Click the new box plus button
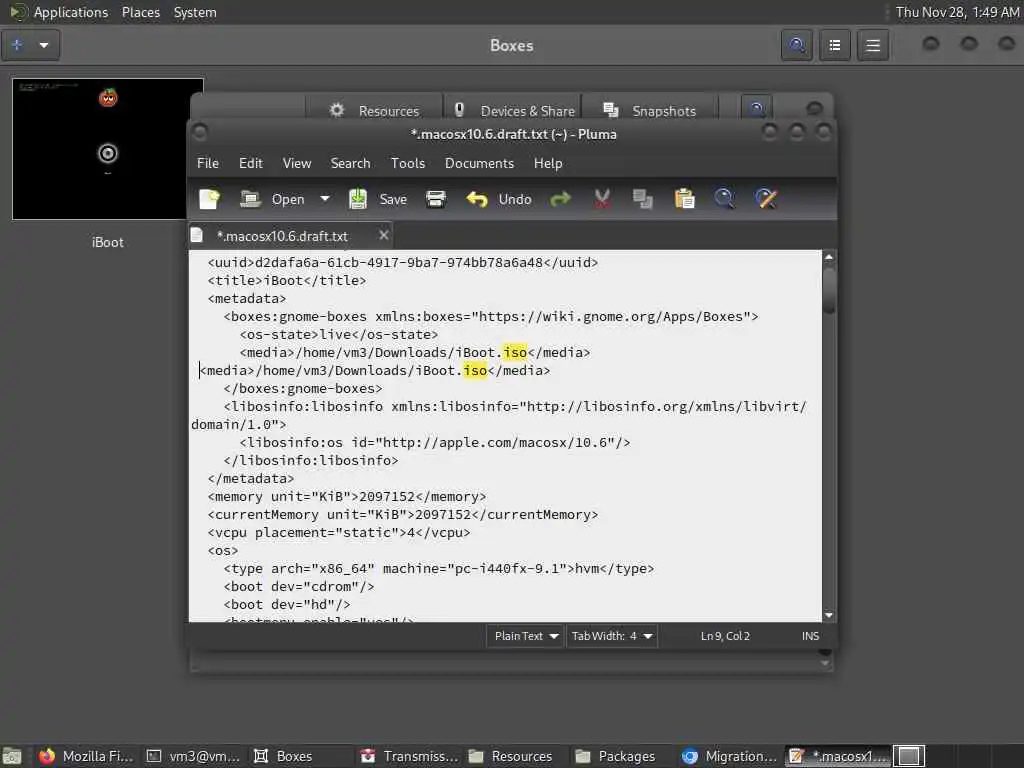1024x768 pixels. point(17,45)
